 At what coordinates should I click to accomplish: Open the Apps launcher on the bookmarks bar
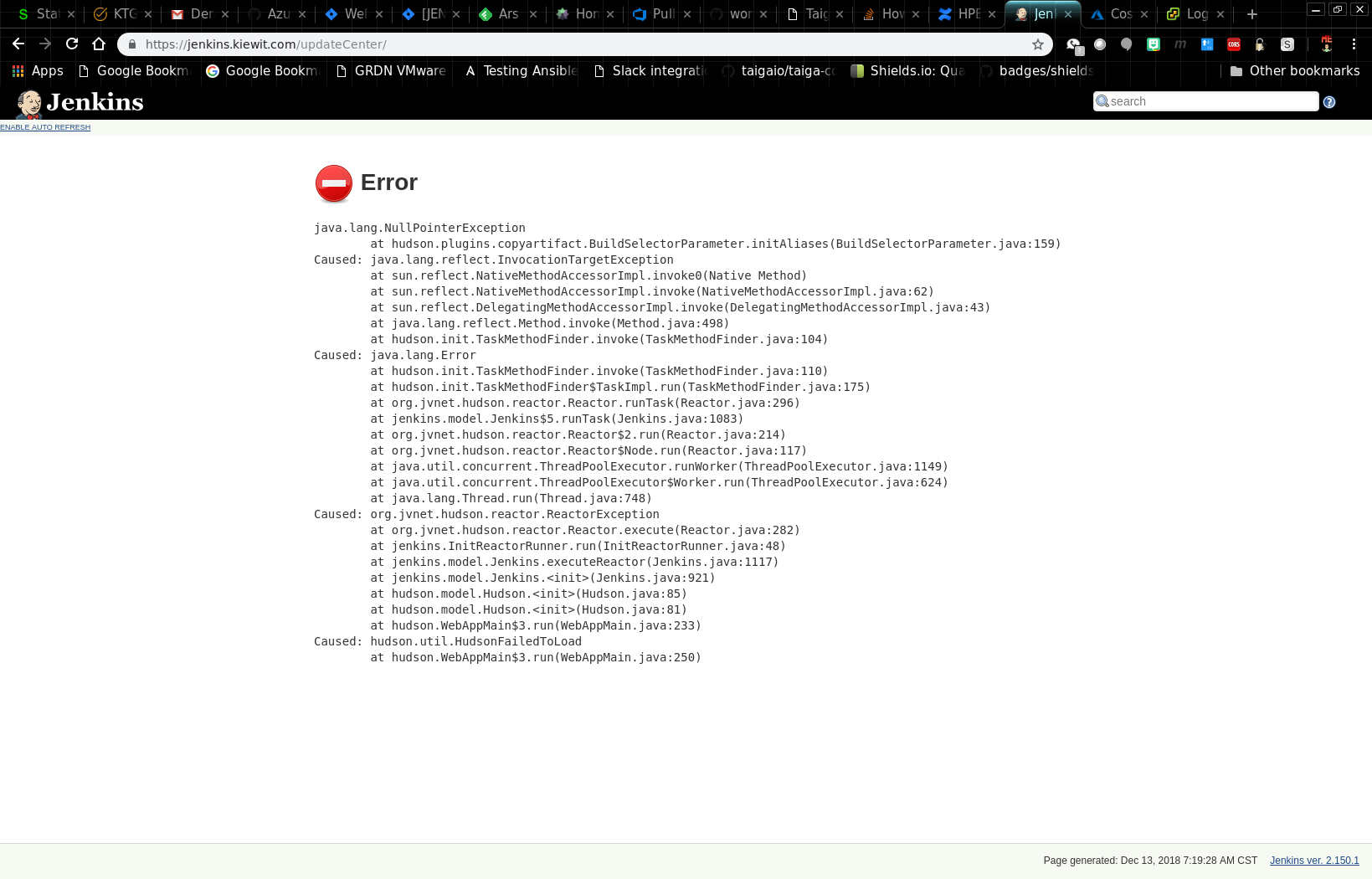click(x=18, y=71)
